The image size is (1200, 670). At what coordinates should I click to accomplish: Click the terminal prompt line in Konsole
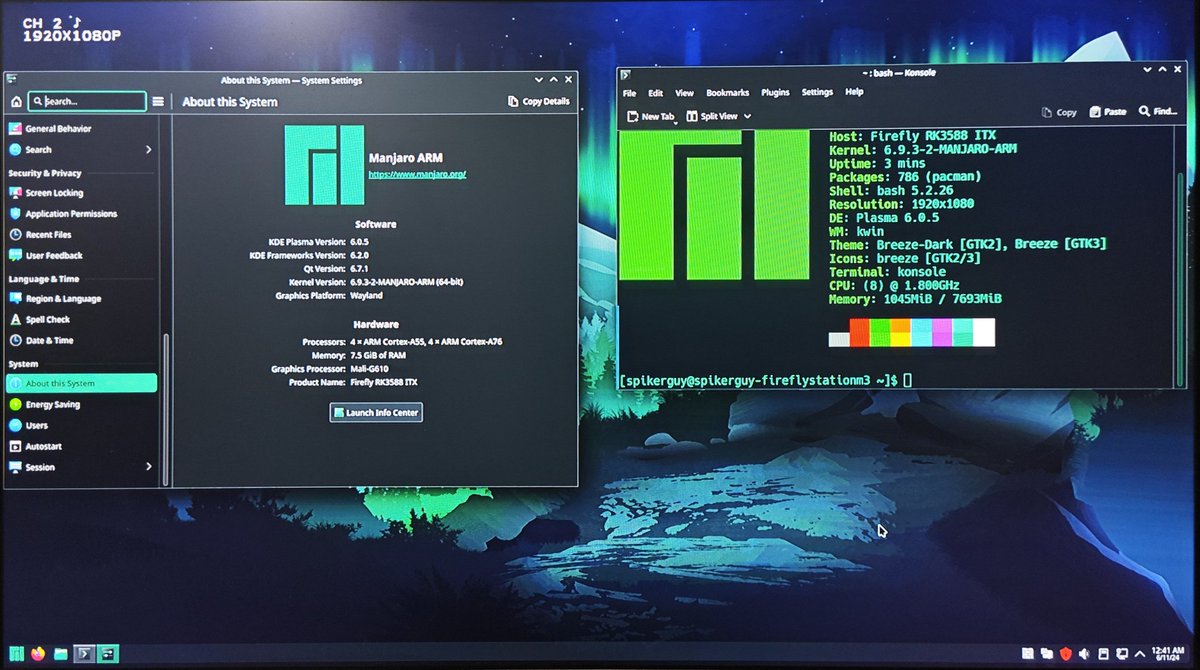(766, 380)
